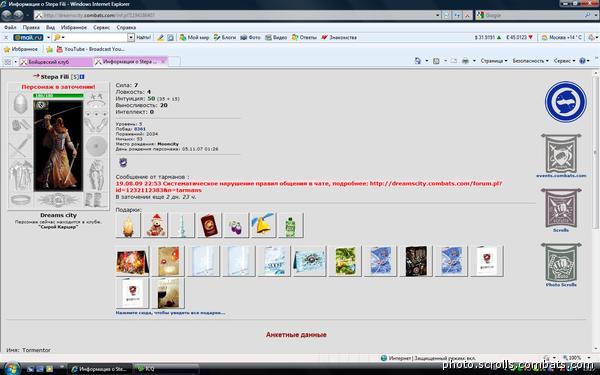600x375 pixels.
Task: Click the Избранное star favorites button
Action: [21, 49]
